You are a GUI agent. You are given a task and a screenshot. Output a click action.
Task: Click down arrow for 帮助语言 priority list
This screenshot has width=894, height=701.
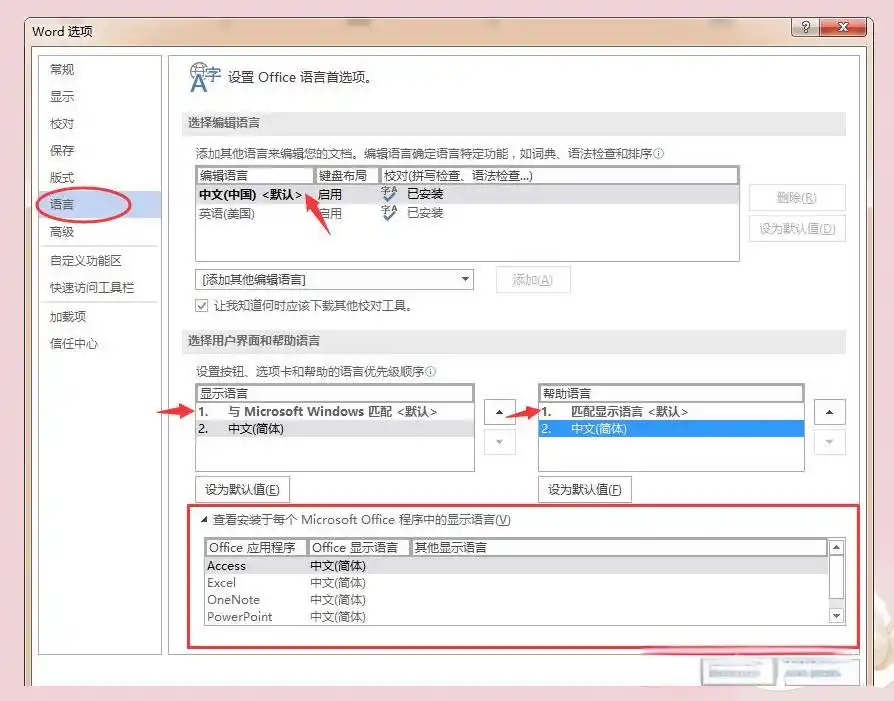(x=831, y=441)
